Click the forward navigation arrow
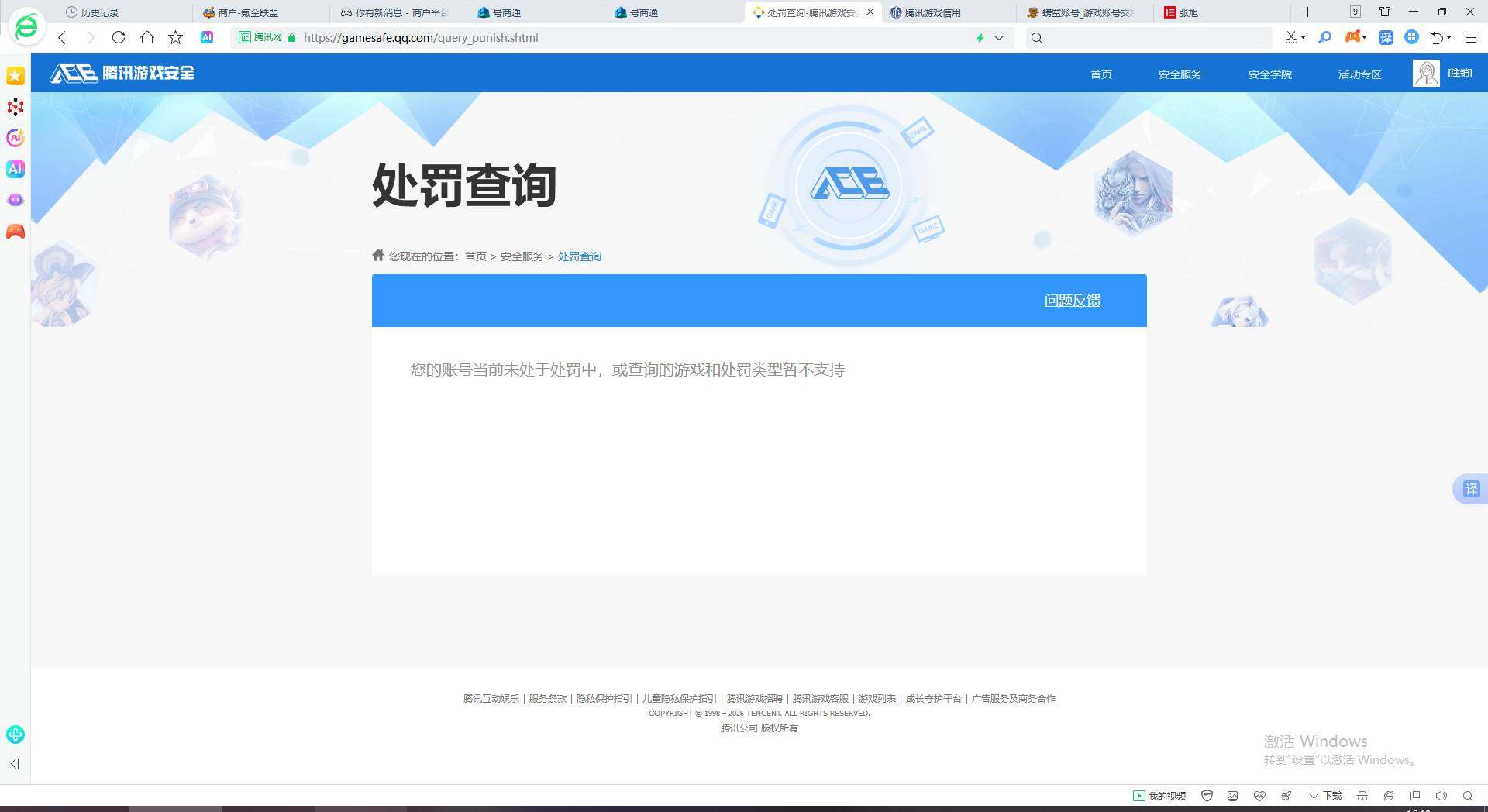This screenshot has height=812, width=1488. click(x=91, y=37)
